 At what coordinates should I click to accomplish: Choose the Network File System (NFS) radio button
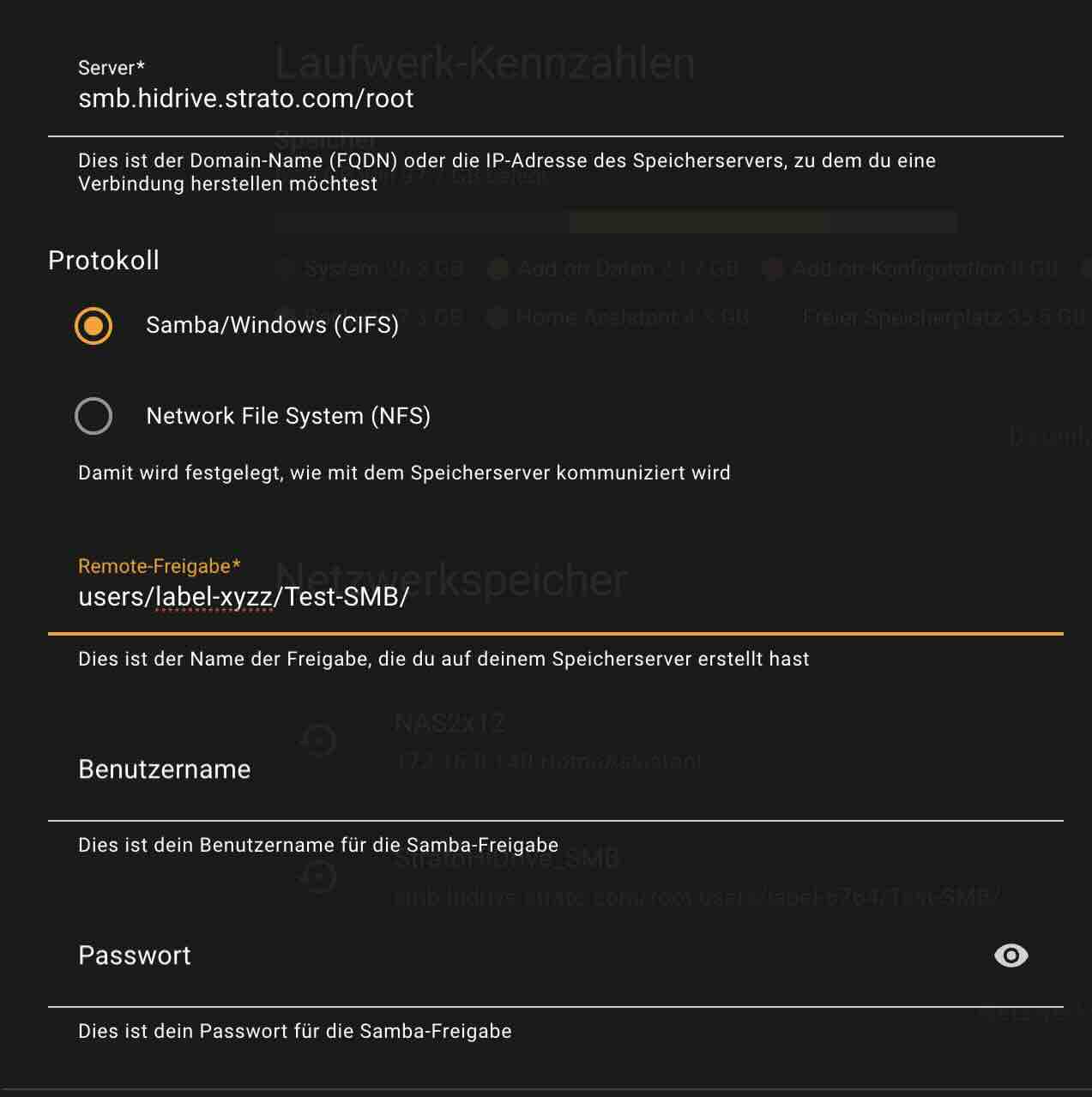tap(94, 416)
